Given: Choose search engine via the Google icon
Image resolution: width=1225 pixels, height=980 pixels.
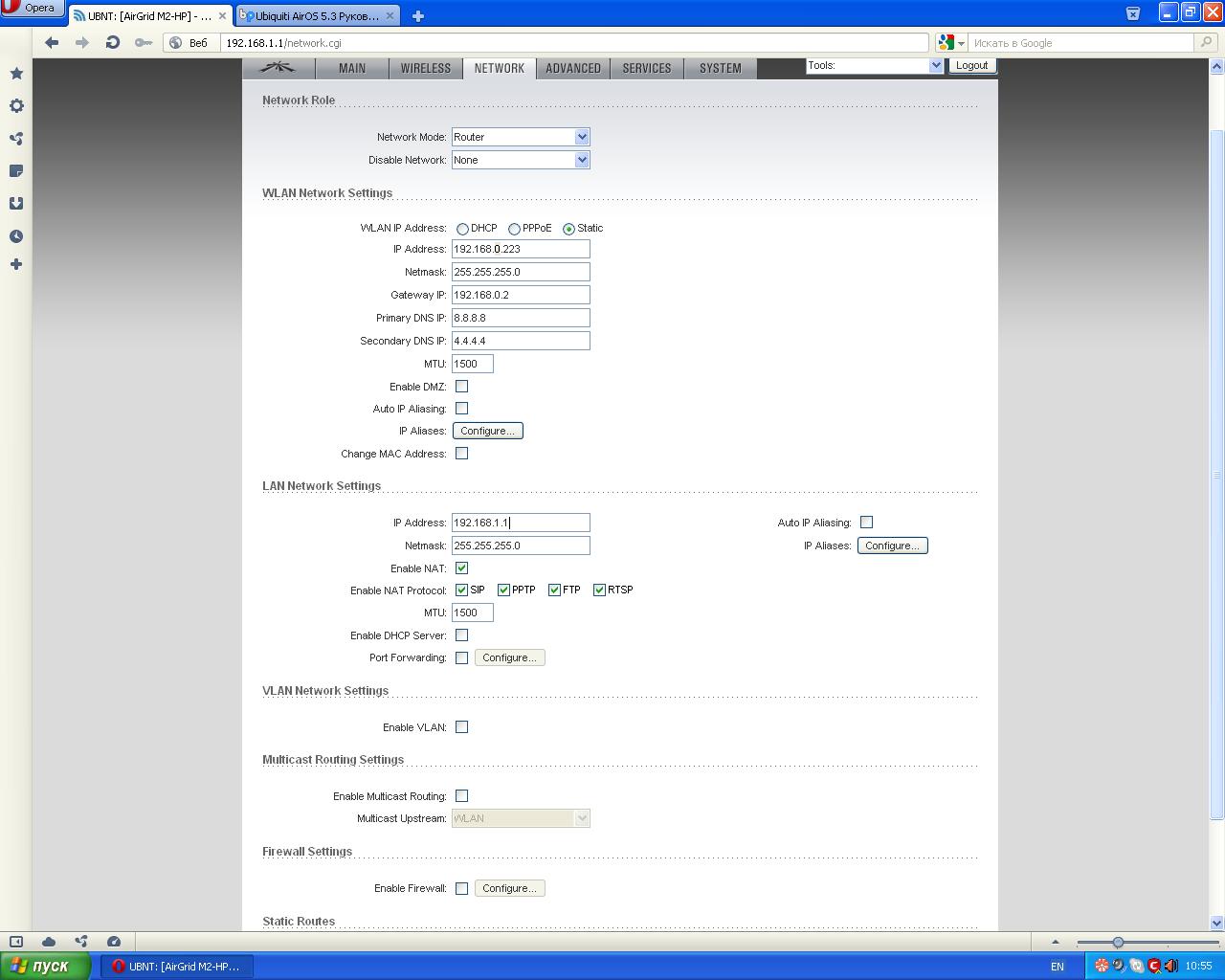Looking at the screenshot, I should coord(950,43).
